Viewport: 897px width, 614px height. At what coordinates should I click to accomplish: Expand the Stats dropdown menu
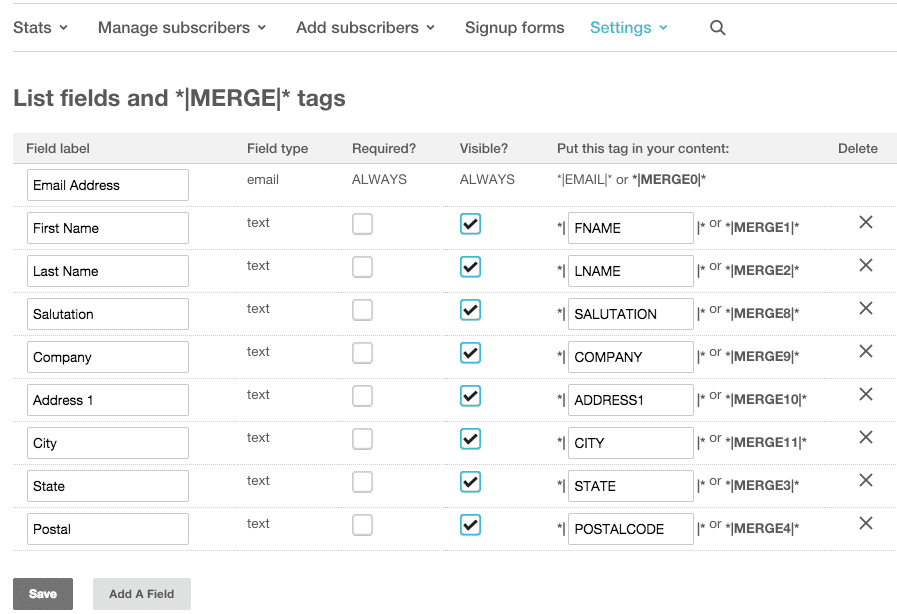click(40, 28)
